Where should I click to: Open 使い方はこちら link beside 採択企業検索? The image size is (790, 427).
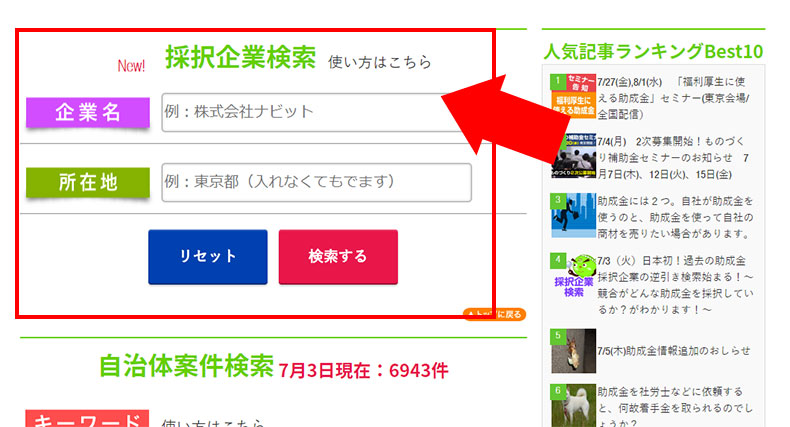point(379,62)
